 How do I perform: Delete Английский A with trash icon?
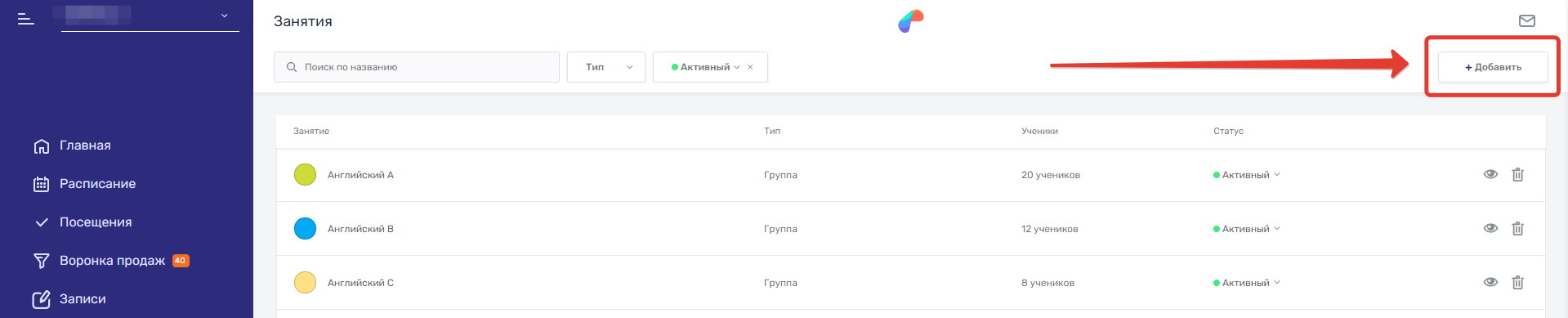[1517, 174]
